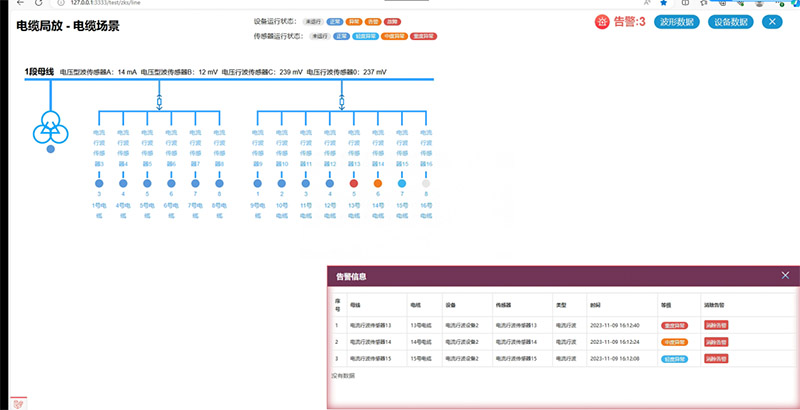Open the 波形数据 waveform data view
The image size is (800, 410).
click(677, 22)
